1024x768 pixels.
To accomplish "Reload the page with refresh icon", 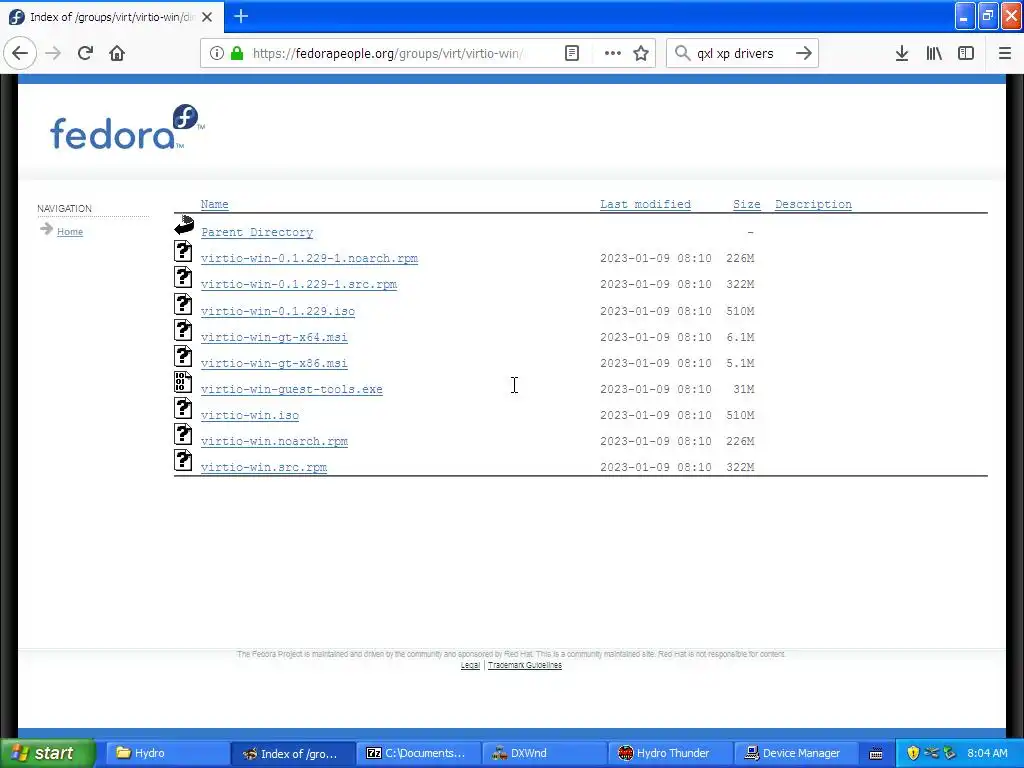I will 85,53.
